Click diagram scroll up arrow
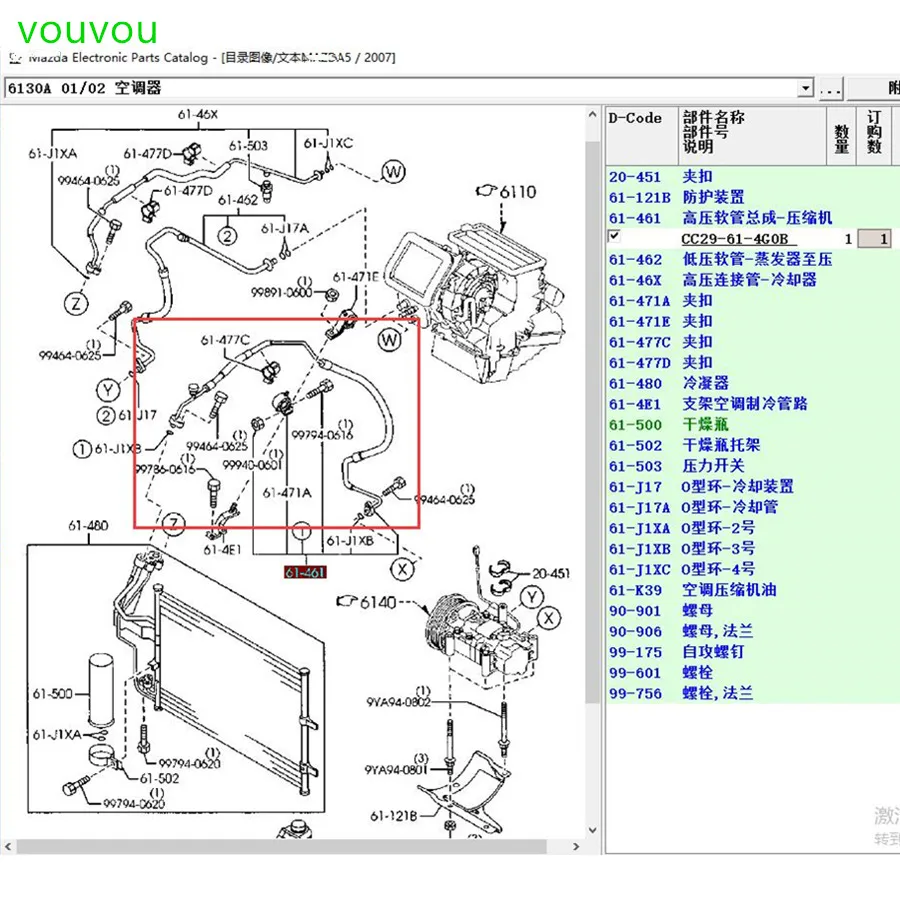 592,115
